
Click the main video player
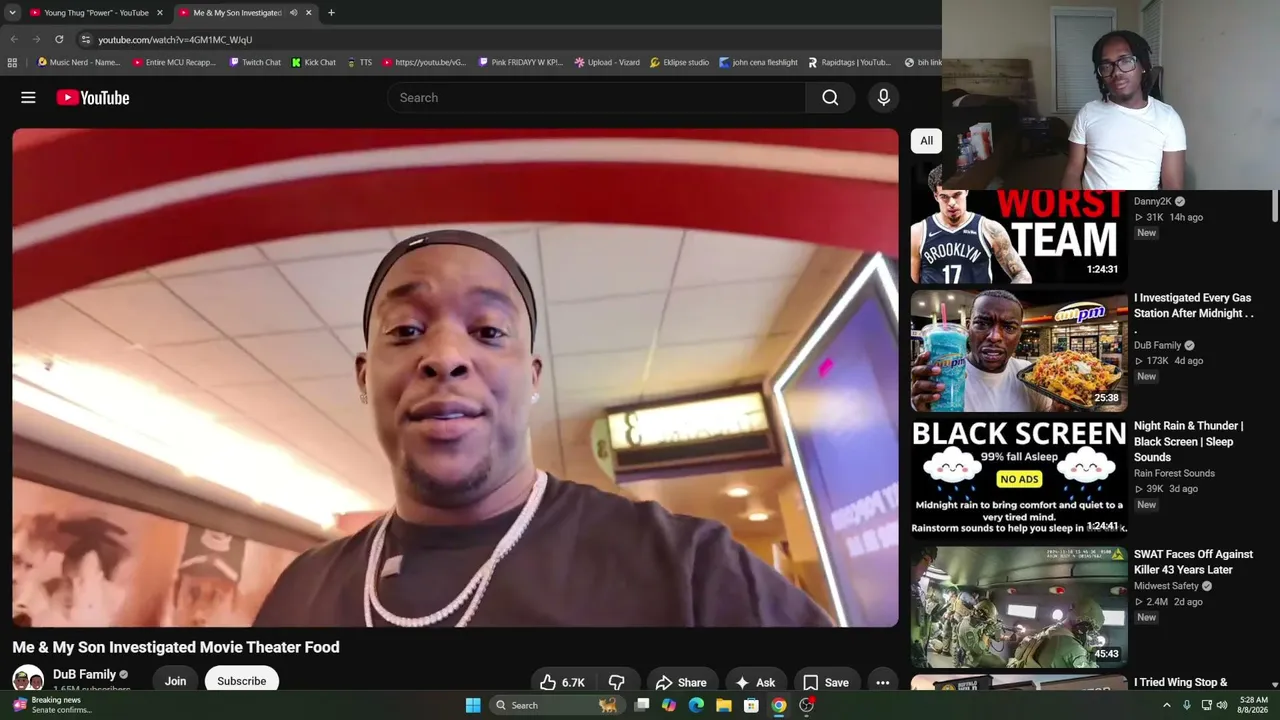455,378
